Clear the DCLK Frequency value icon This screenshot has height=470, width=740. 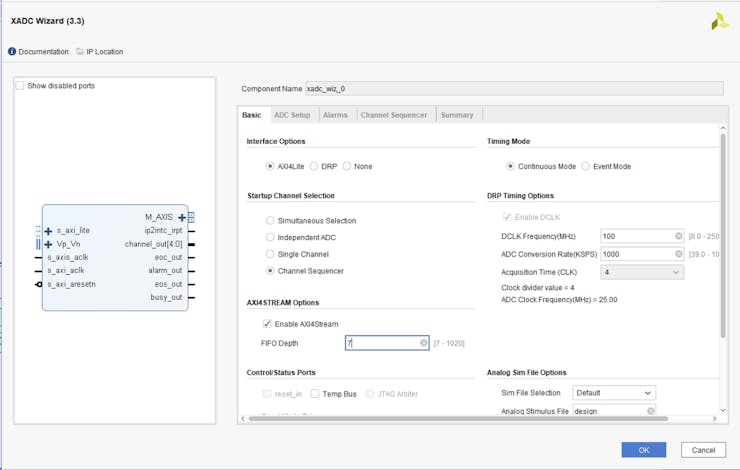[x=678, y=236]
